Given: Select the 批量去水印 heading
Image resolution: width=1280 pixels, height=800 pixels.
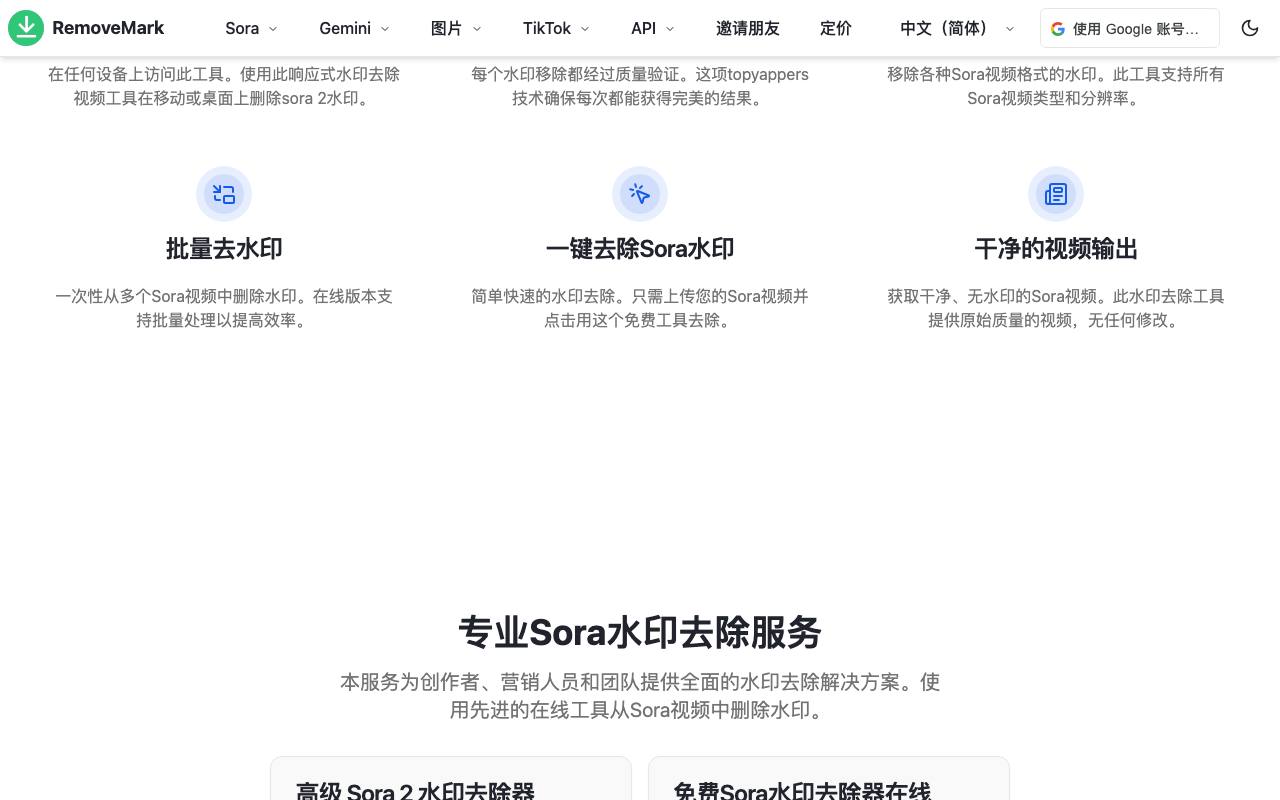Looking at the screenshot, I should point(224,249).
